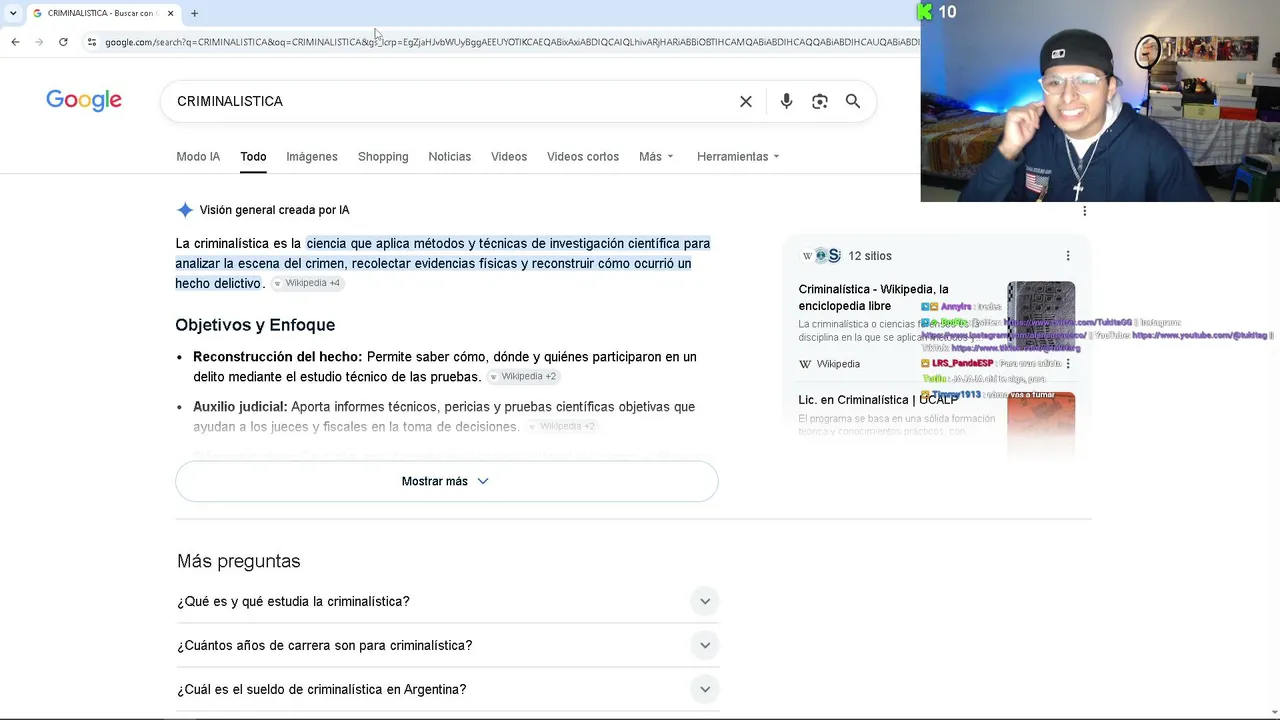1280x720 pixels.
Task: Clear the search box with the X icon
Action: coord(746,101)
